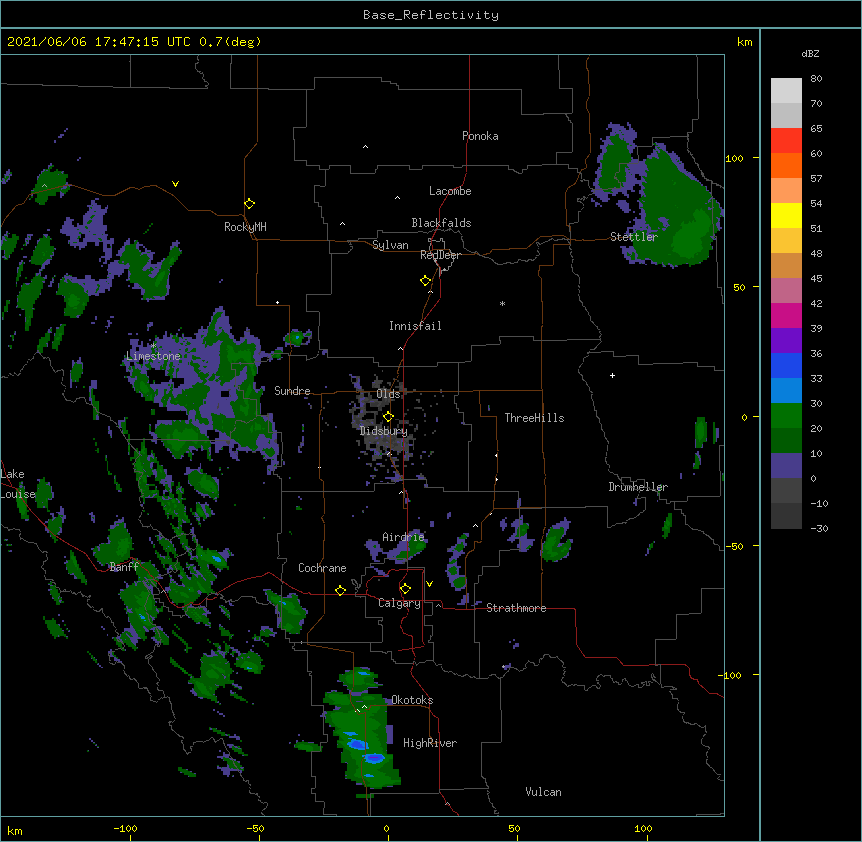Select the magenta 39–42 dBZ legend swatch

click(x=786, y=315)
